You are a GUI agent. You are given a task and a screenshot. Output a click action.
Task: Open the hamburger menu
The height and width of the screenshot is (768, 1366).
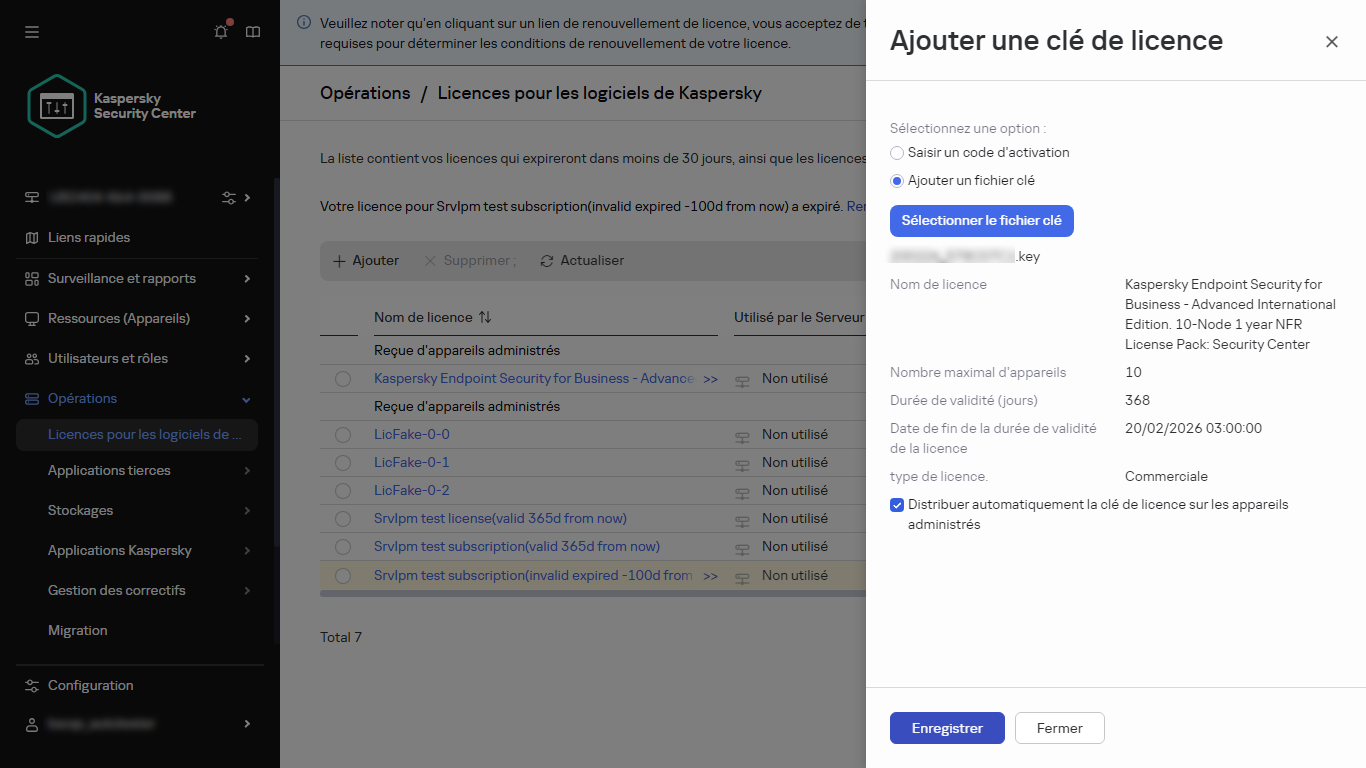31,32
